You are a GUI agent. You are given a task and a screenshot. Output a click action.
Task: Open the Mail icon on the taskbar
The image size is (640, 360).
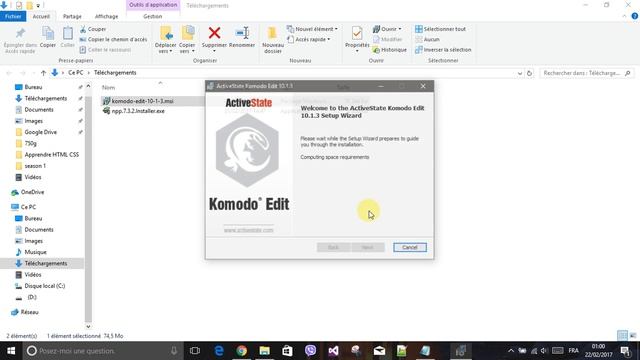tap(379, 351)
